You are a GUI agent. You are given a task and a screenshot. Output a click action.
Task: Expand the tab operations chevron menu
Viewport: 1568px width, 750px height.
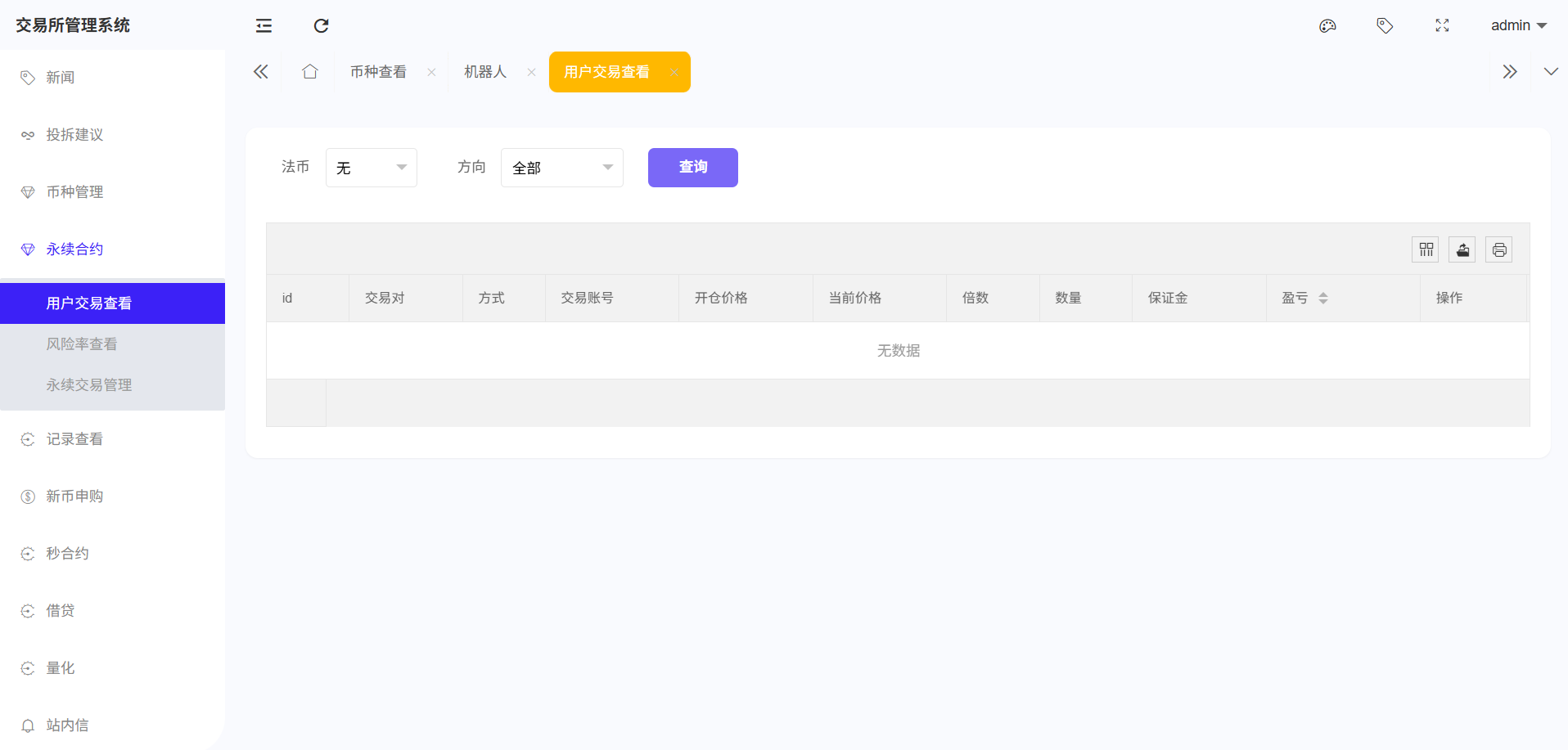[1551, 72]
